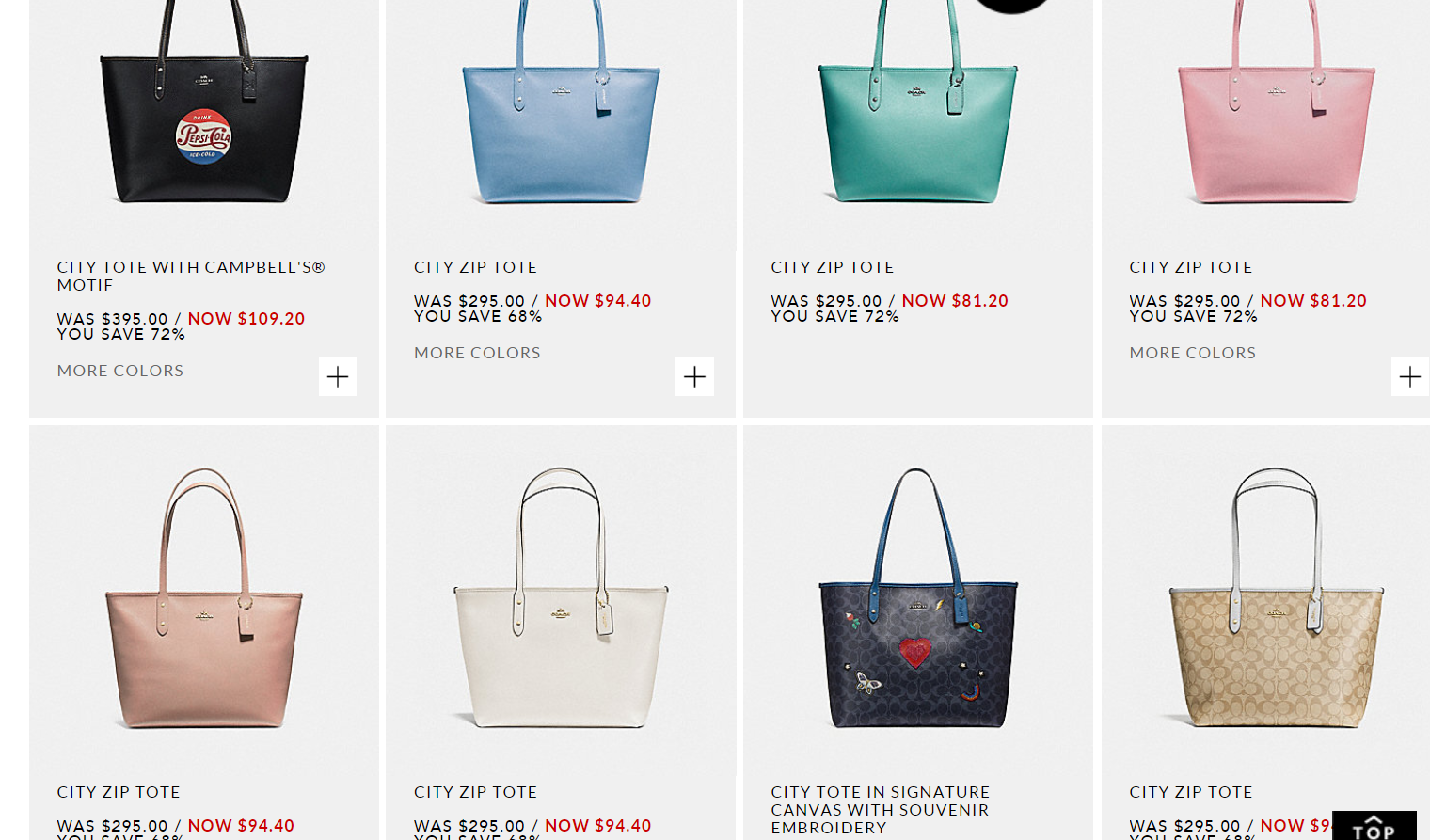This screenshot has width=1430, height=840.
Task: Open City Tote In Signature Canvas title link
Action: tap(880, 810)
